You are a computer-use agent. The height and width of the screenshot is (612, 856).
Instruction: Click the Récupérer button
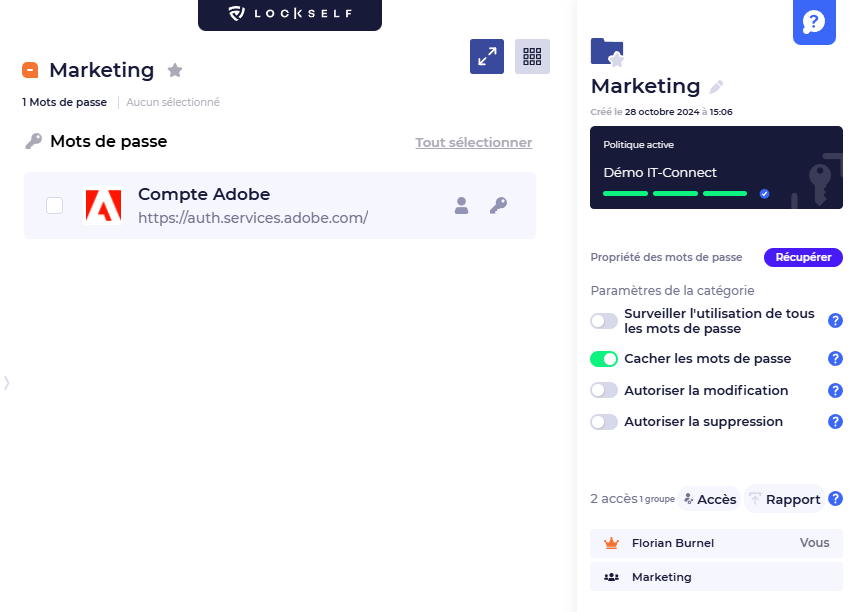[x=803, y=257]
